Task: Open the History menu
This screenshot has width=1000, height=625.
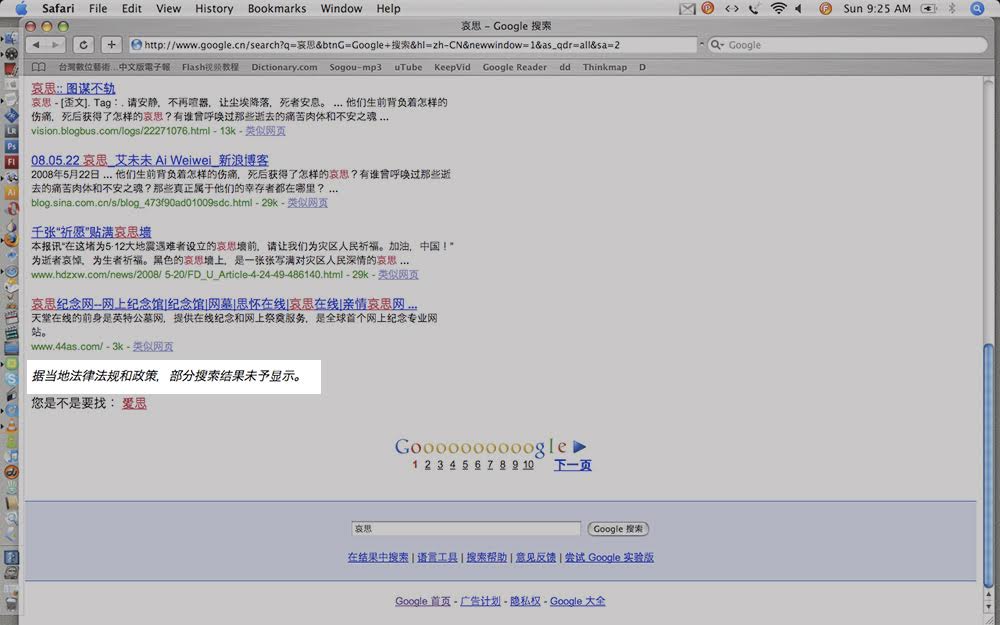Action: 214,8
